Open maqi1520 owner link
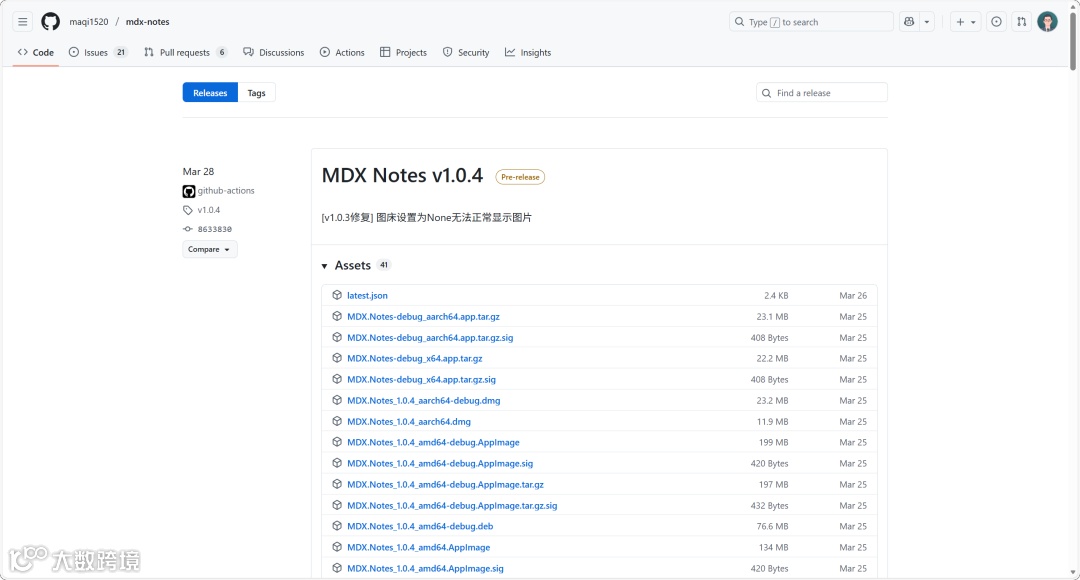Viewport: 1080px width, 580px height. pos(89,22)
